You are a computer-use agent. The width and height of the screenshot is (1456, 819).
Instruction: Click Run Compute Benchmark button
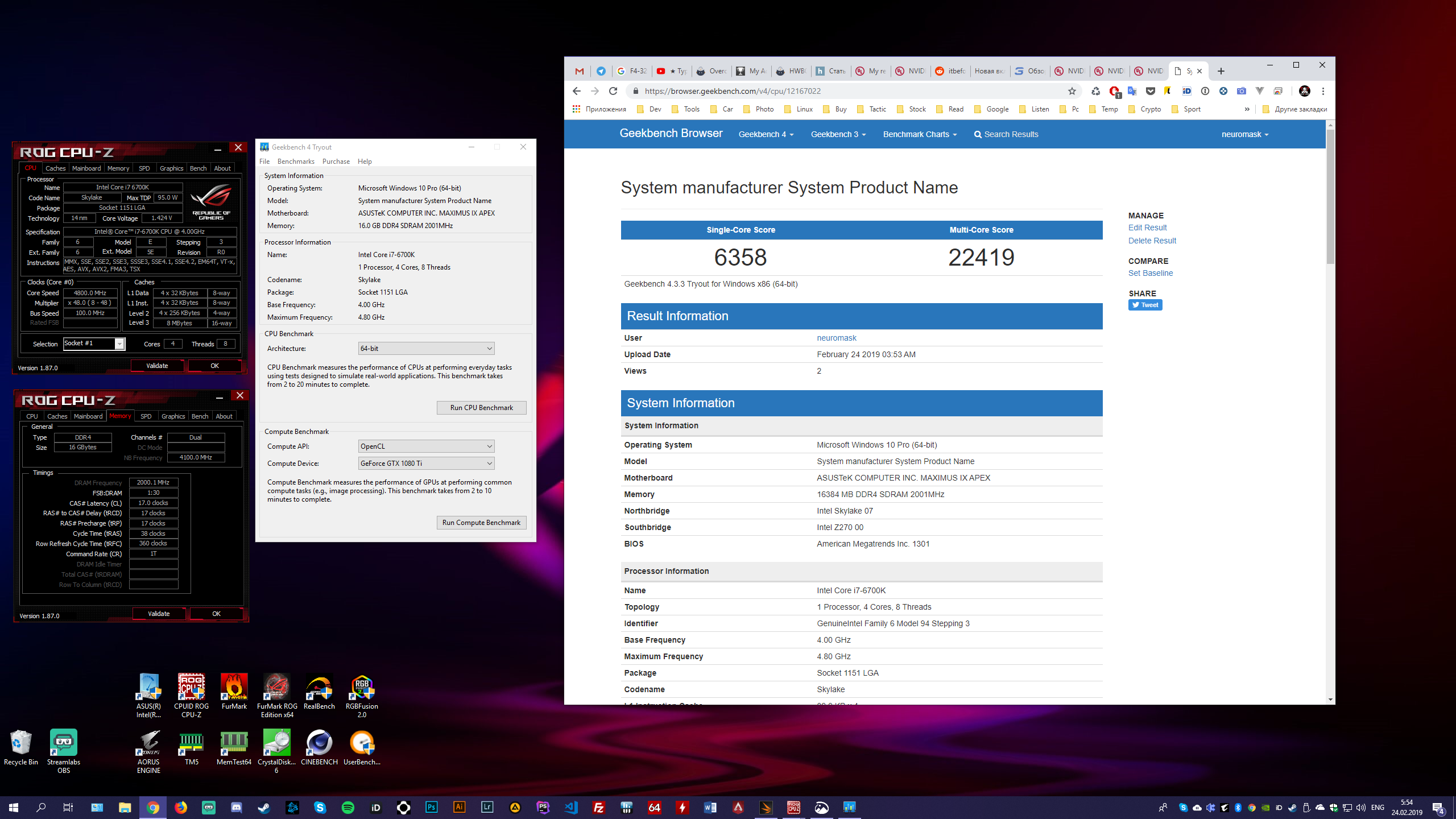click(x=481, y=522)
